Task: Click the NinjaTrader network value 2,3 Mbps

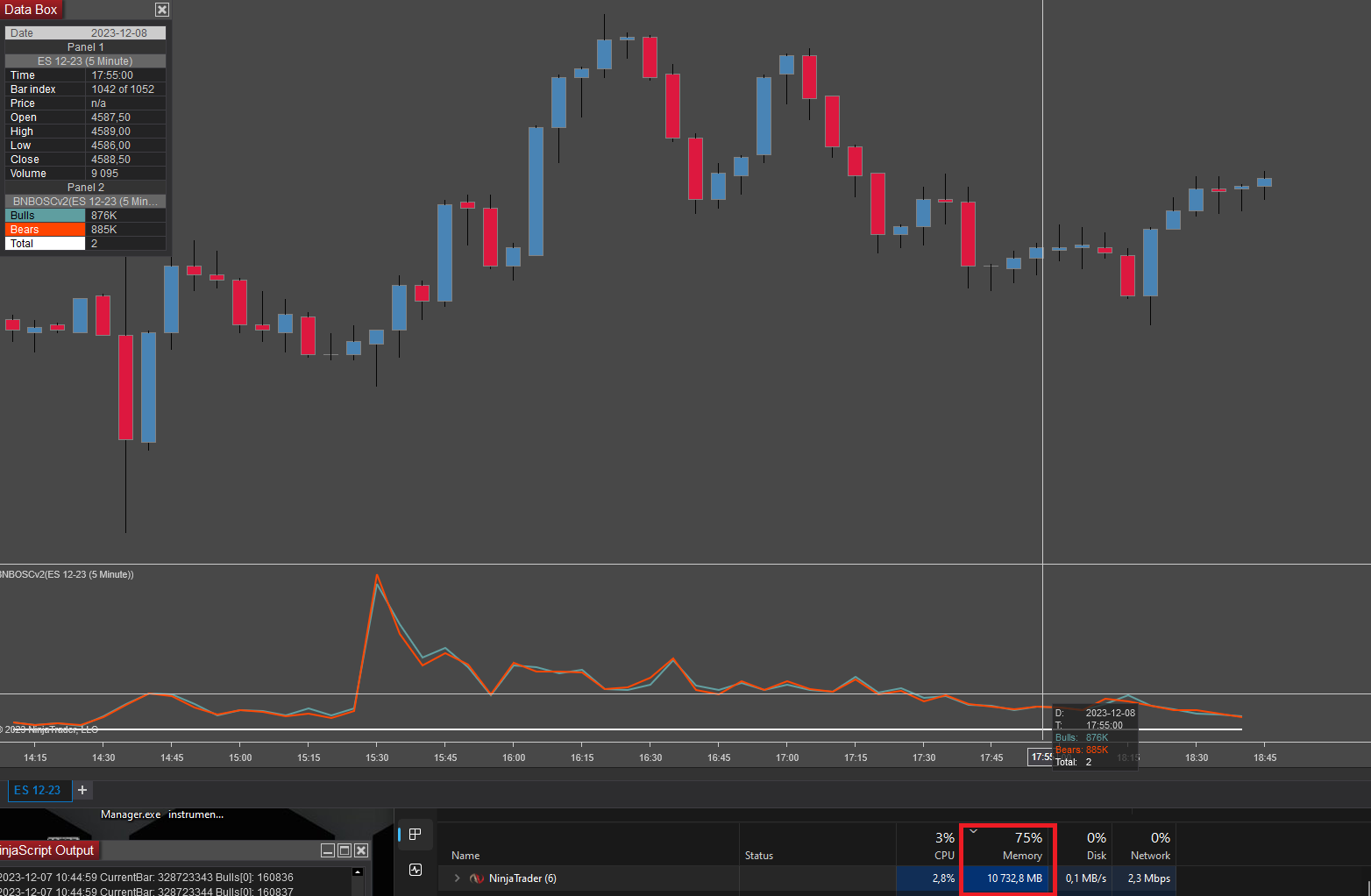Action: click(1149, 878)
